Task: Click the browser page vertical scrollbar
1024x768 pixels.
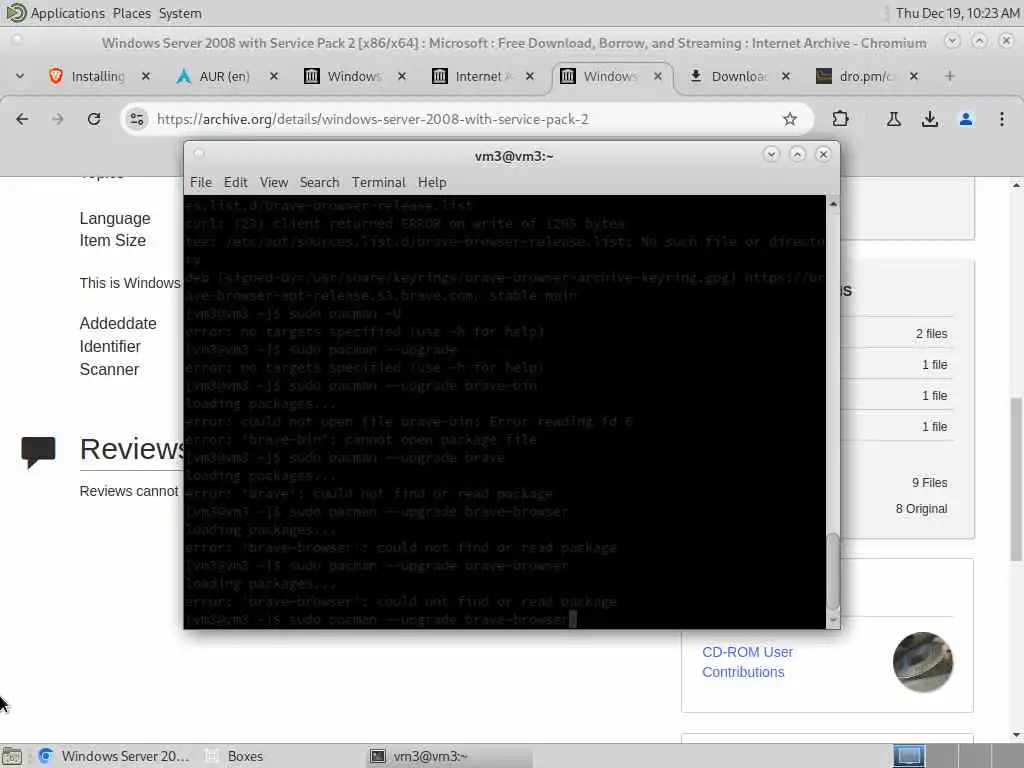Action: tap(1017, 479)
